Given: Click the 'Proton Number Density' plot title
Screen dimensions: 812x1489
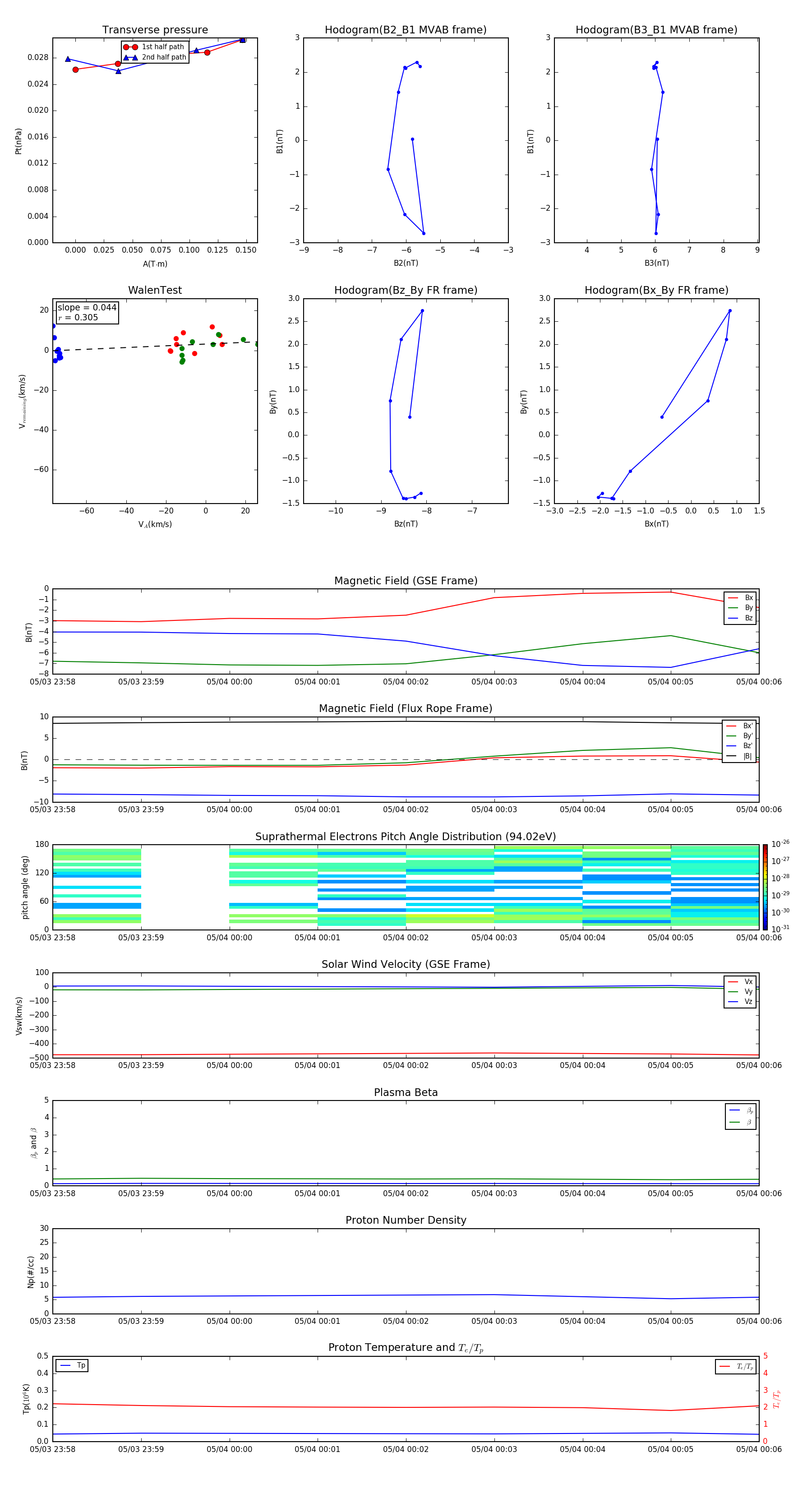Looking at the screenshot, I should point(406,1220).
